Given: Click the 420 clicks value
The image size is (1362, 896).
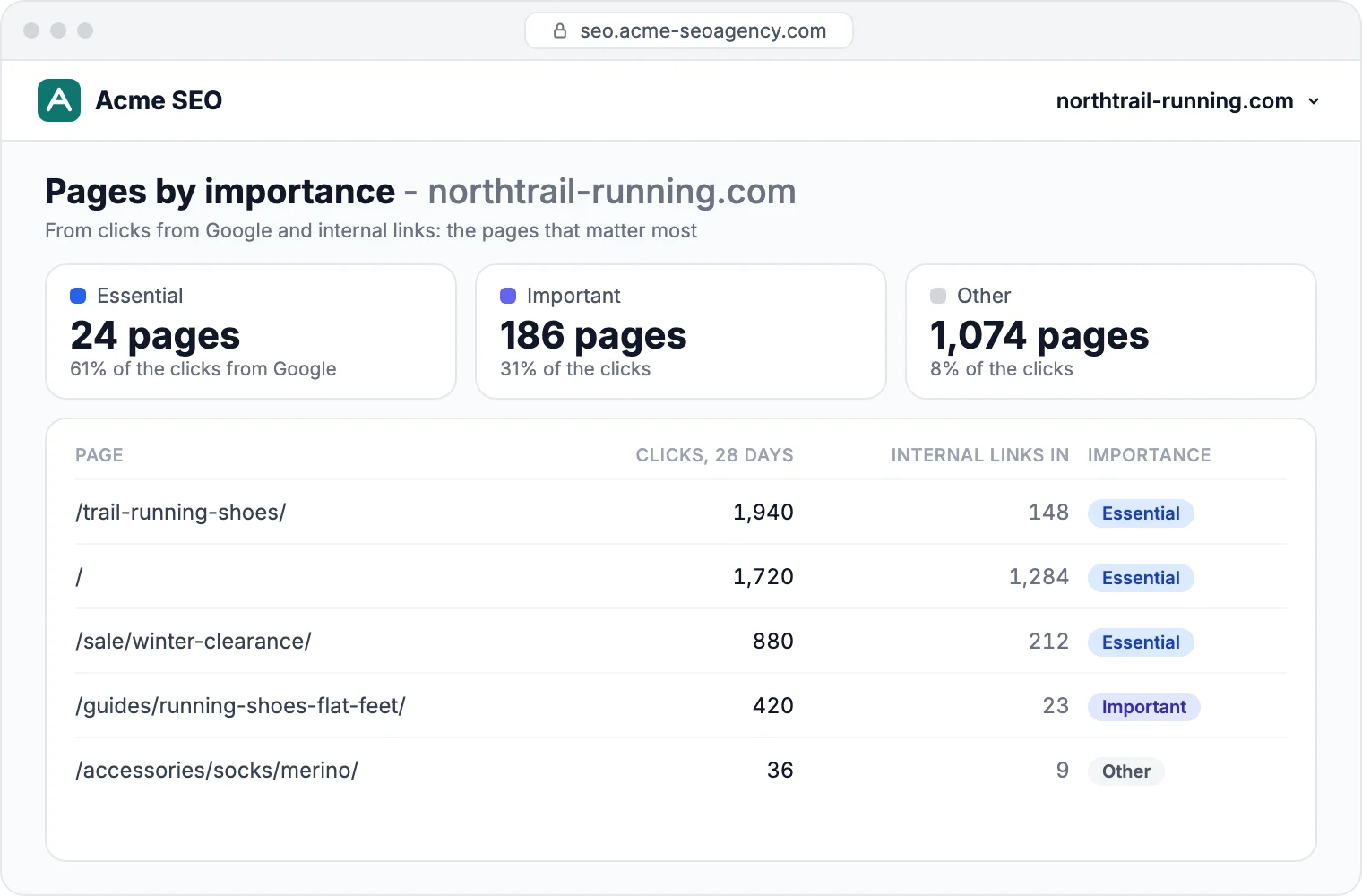Looking at the screenshot, I should (773, 706).
